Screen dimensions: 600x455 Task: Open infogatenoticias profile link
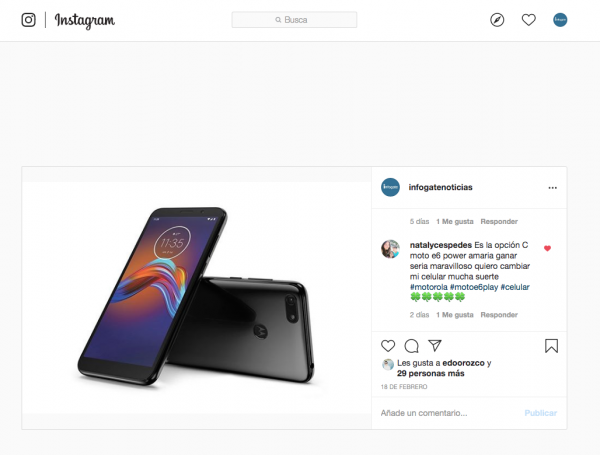pyautogui.click(x=440, y=187)
